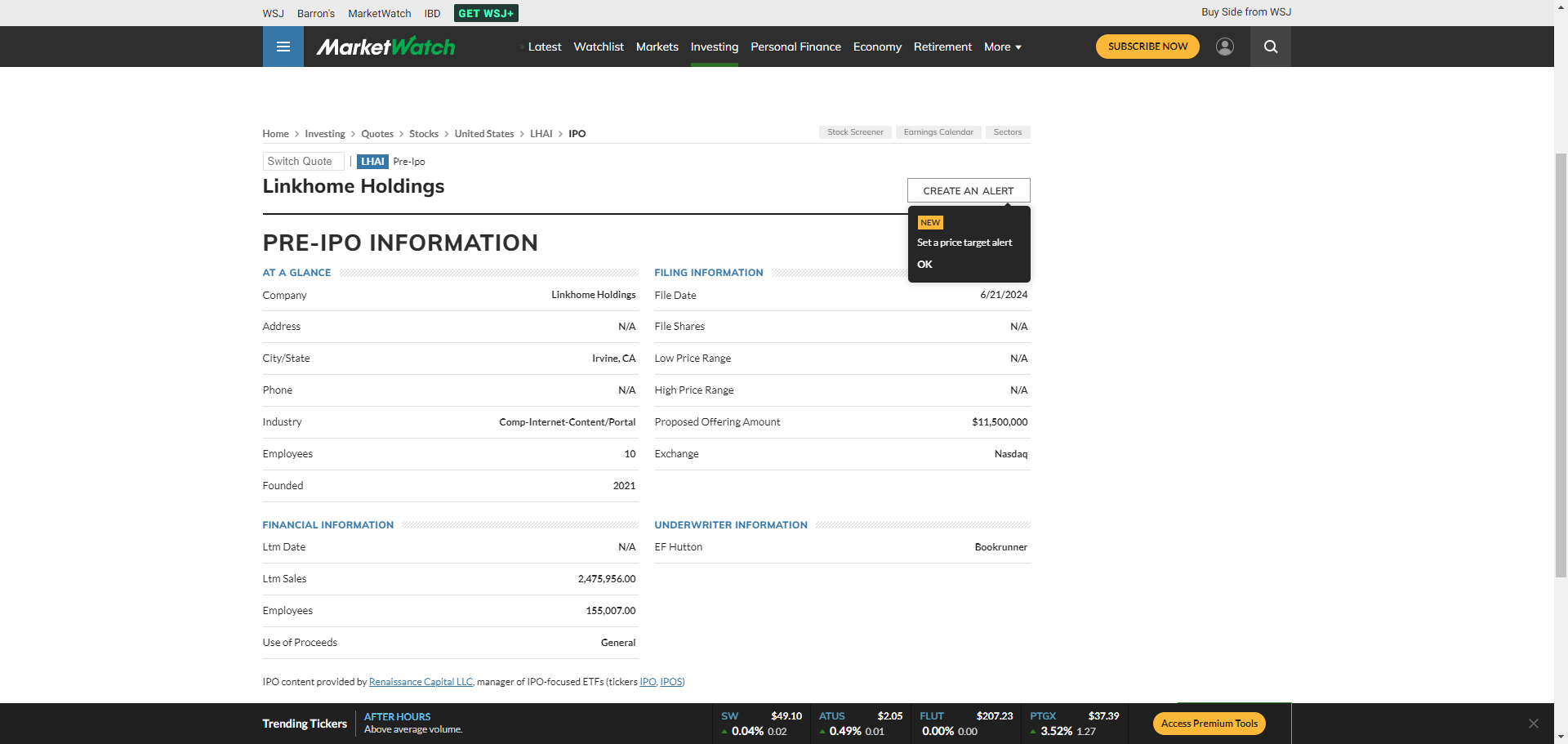
Task: Open the ATUS trending ticker
Action: [861, 724]
